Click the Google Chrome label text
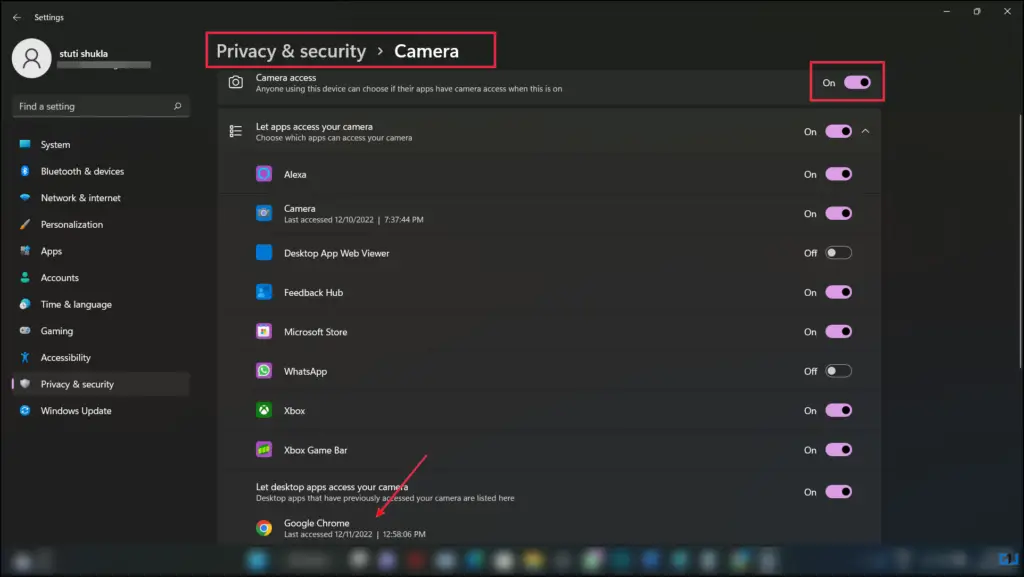1024x577 pixels. tap(317, 523)
